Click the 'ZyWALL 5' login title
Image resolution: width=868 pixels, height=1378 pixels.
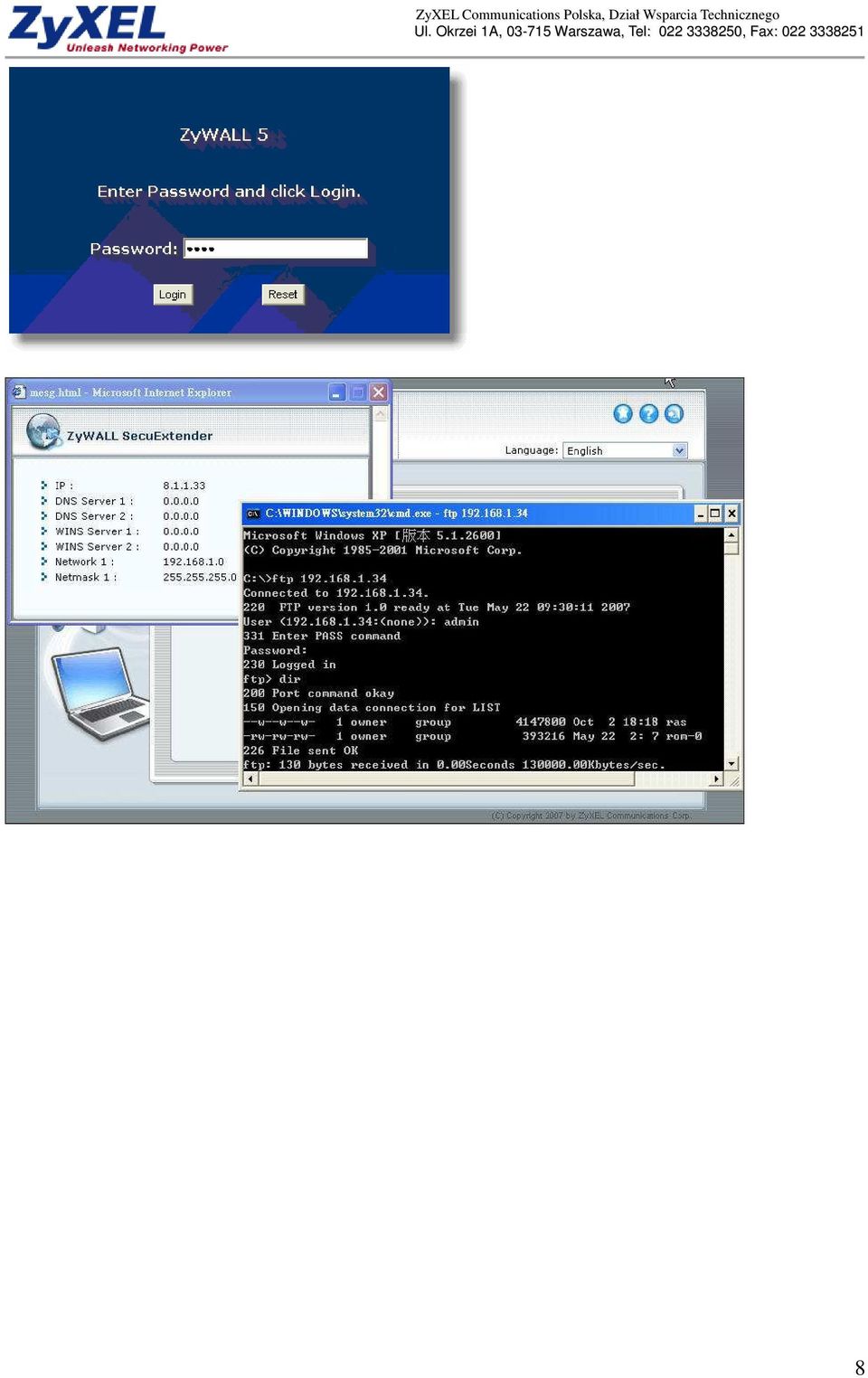(x=224, y=135)
